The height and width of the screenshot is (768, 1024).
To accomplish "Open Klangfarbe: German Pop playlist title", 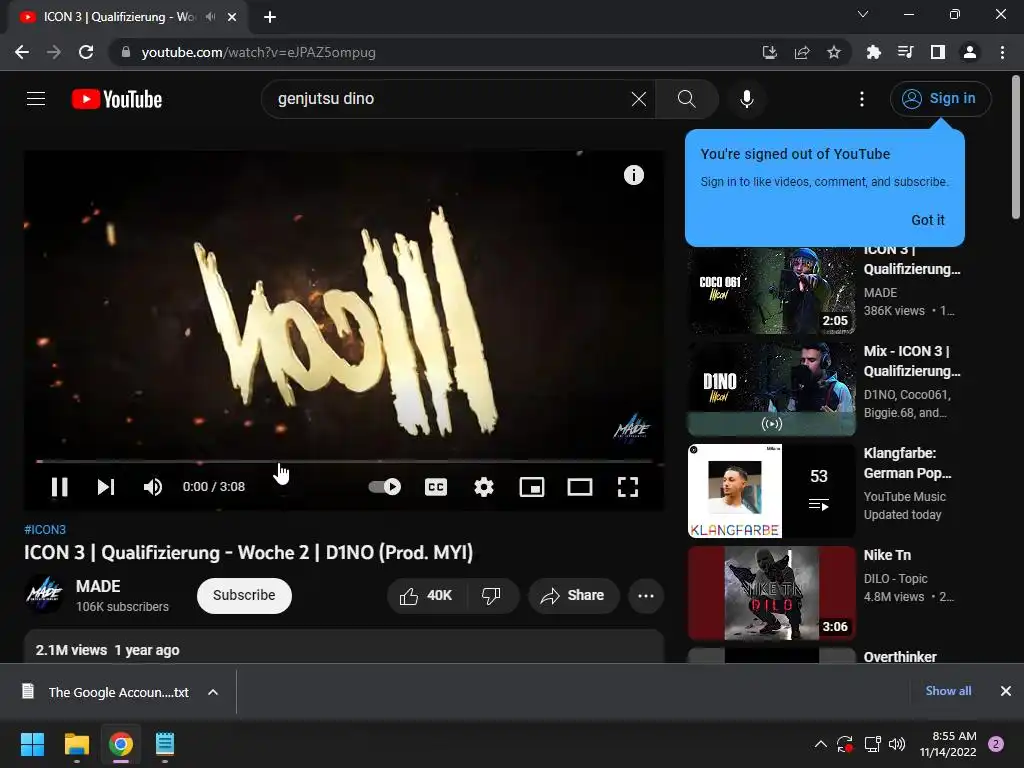I will click(x=908, y=463).
